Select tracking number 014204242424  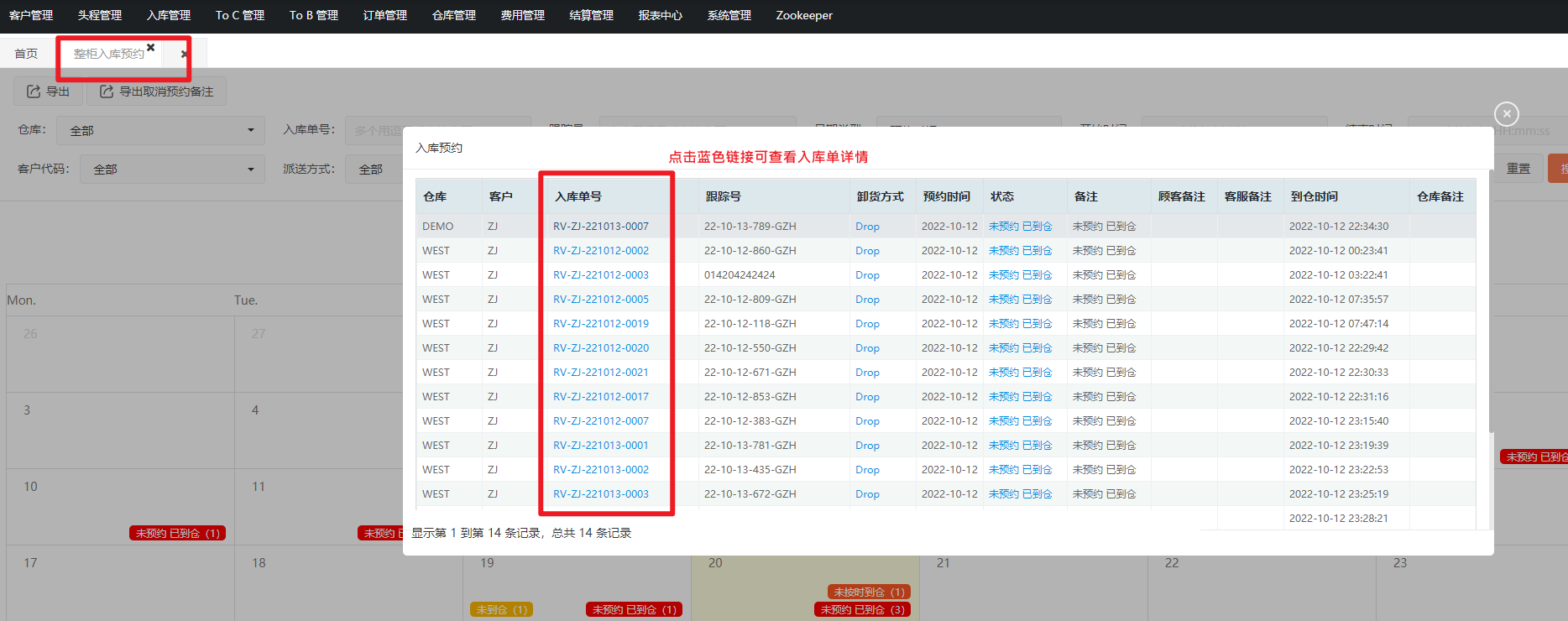point(740,275)
